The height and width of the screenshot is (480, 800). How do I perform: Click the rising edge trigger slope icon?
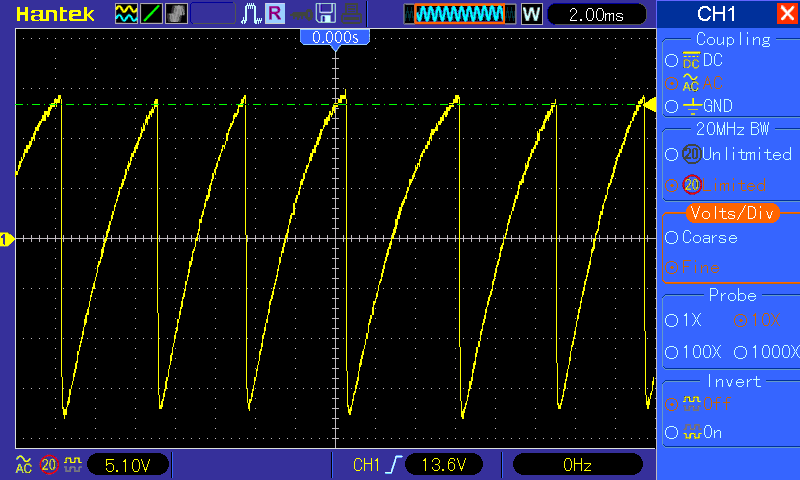tap(394, 465)
